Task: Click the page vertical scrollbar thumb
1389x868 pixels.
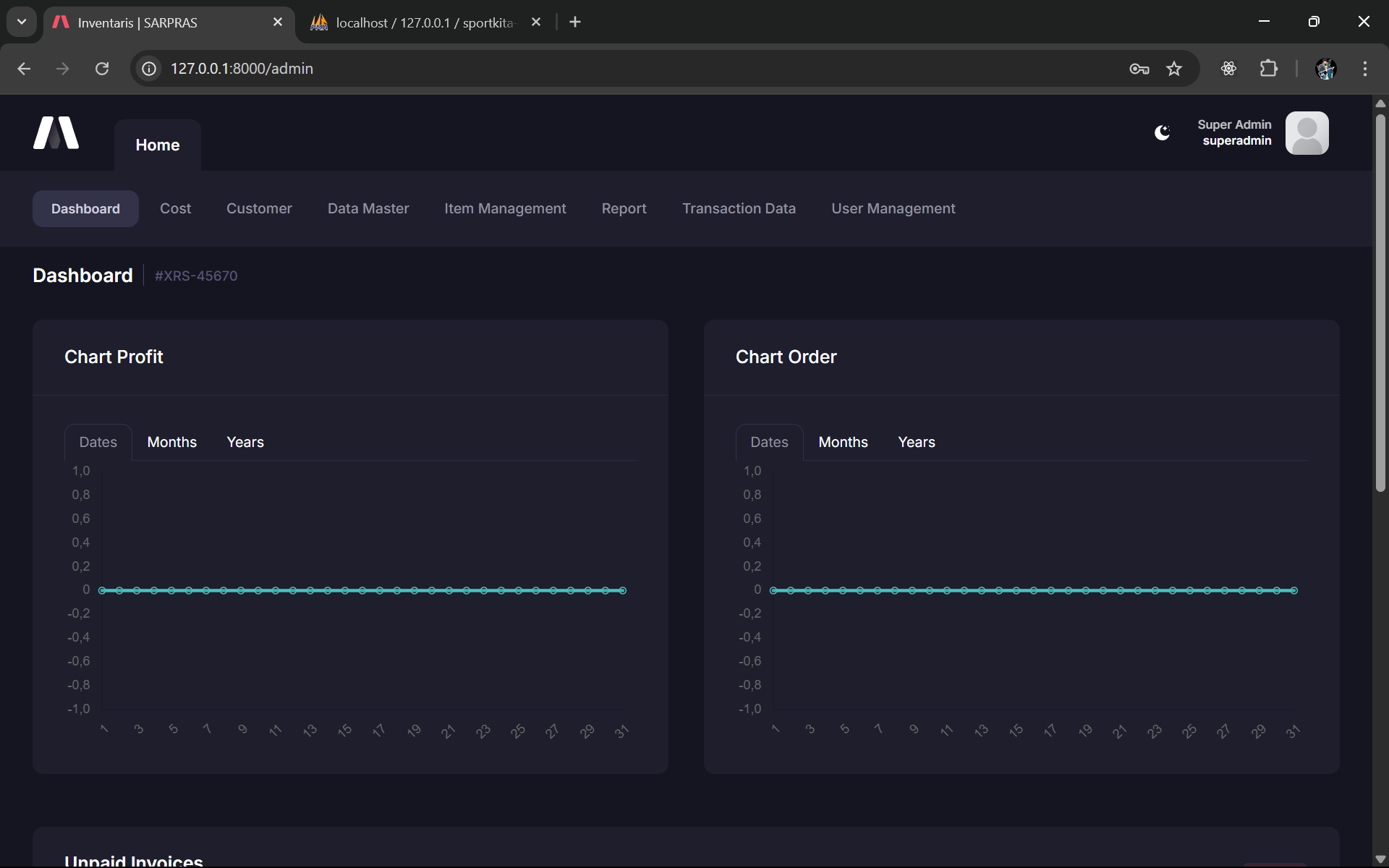Action: point(1380,304)
